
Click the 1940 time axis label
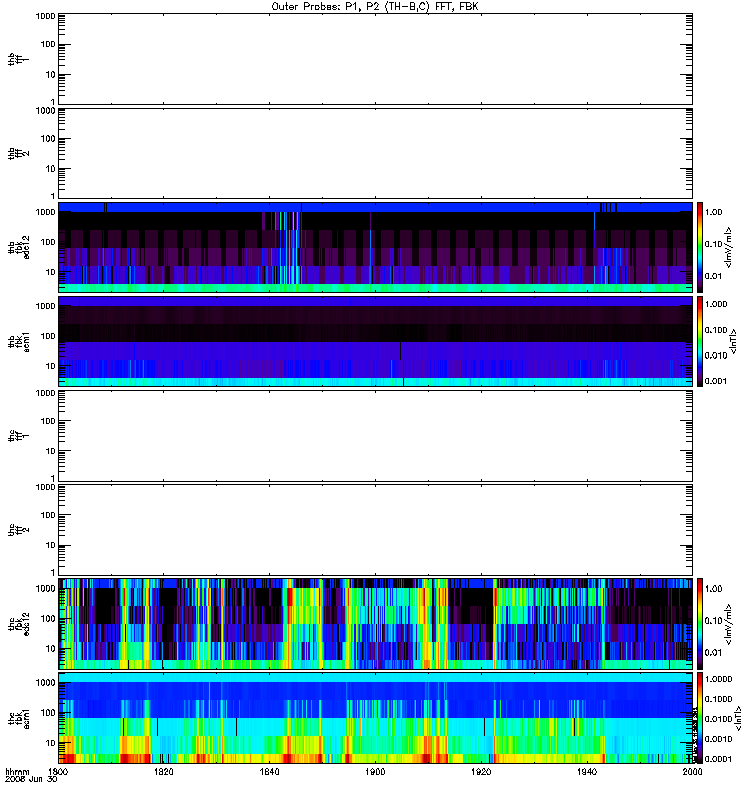tap(587, 771)
